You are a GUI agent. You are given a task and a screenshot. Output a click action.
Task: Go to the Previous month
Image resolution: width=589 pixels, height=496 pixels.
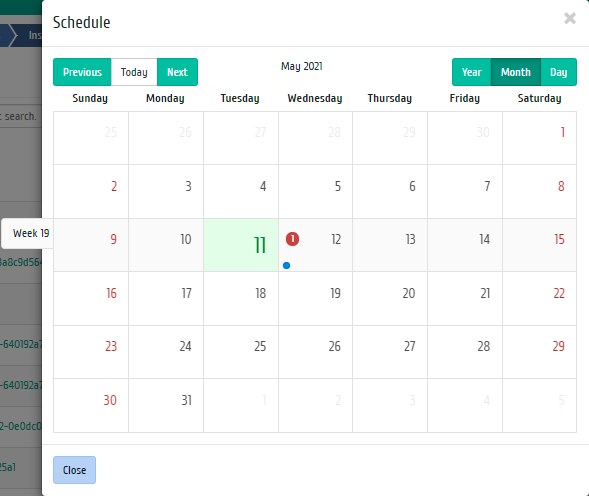[x=82, y=72]
